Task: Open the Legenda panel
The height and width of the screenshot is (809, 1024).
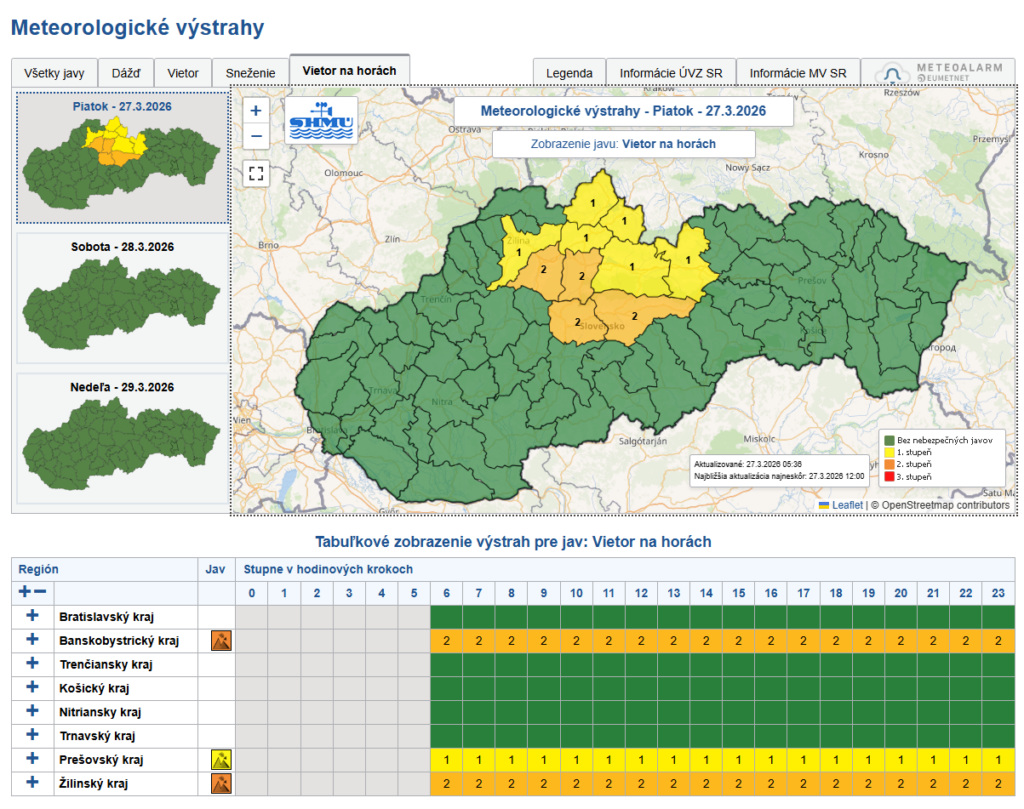Action: coord(570,72)
